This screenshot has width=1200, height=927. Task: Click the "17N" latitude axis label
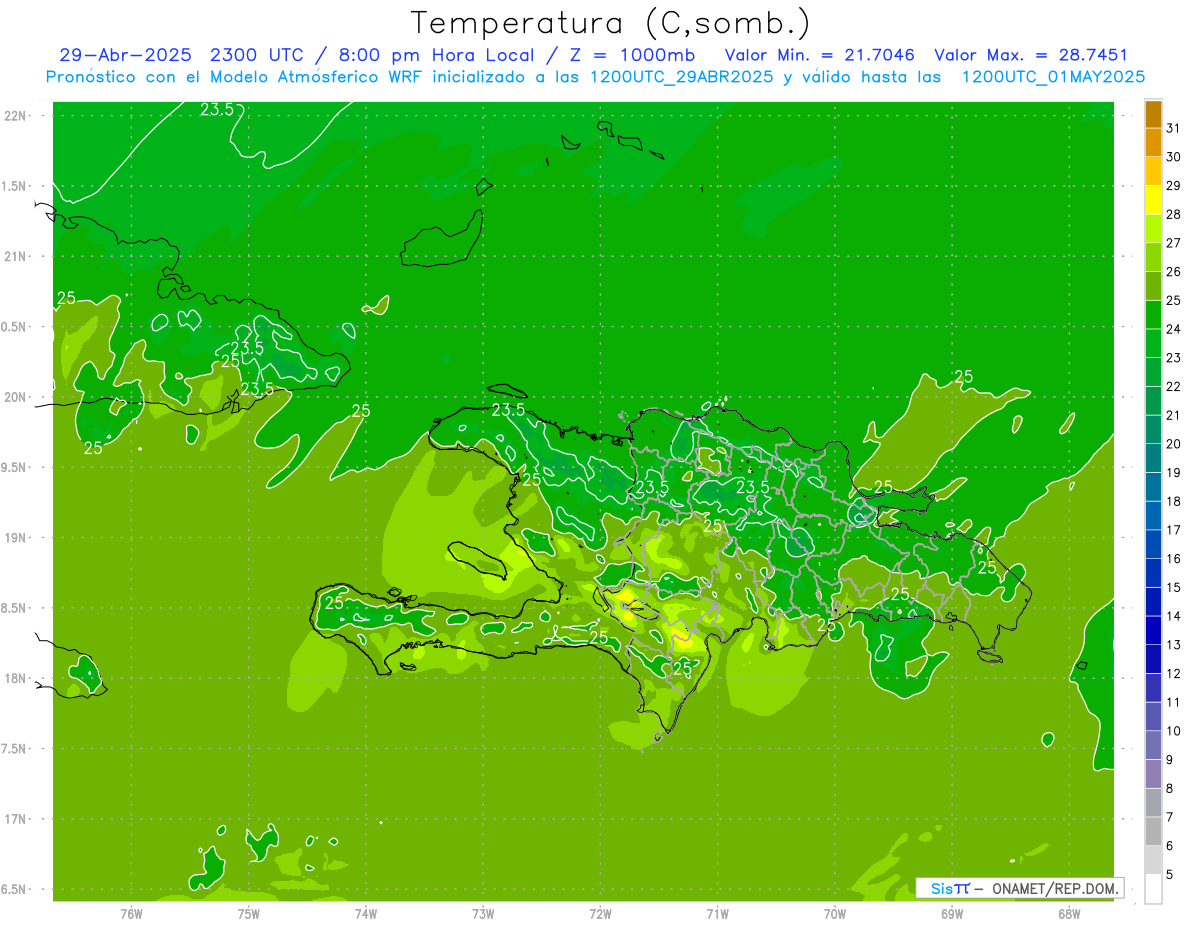click(x=15, y=819)
